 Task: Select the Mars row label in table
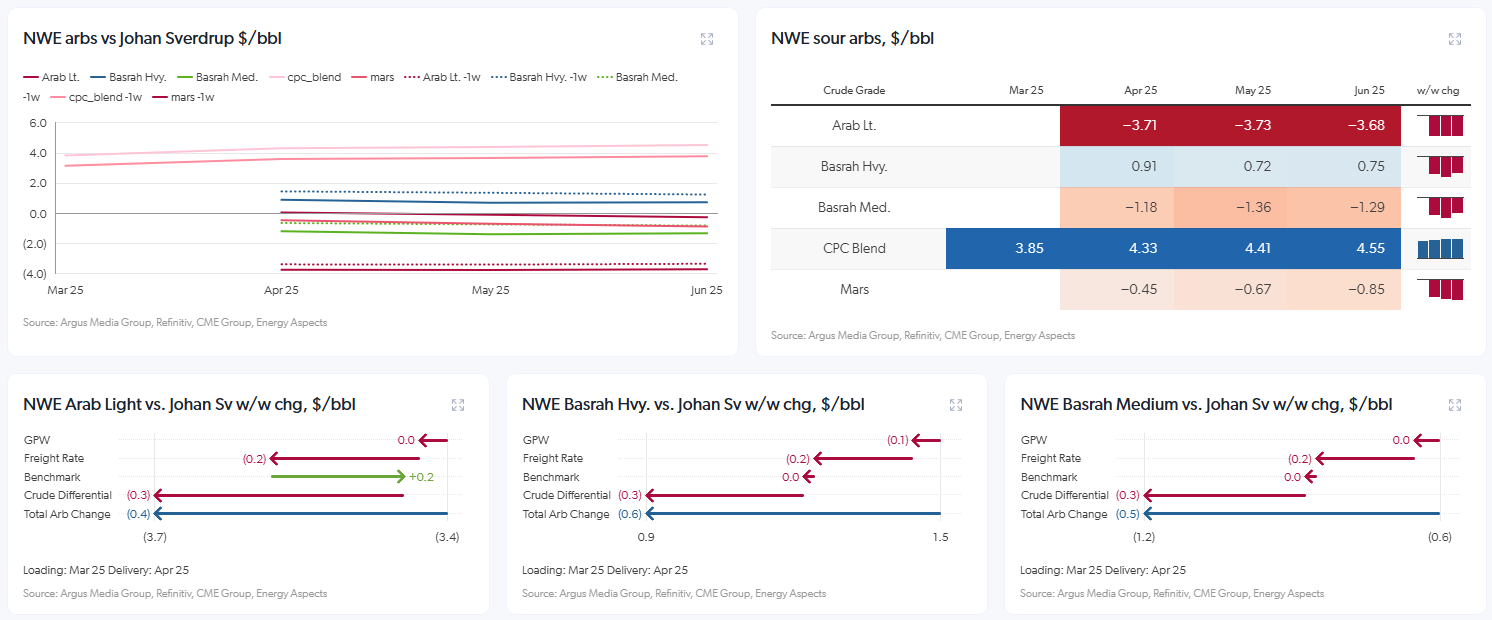[854, 290]
